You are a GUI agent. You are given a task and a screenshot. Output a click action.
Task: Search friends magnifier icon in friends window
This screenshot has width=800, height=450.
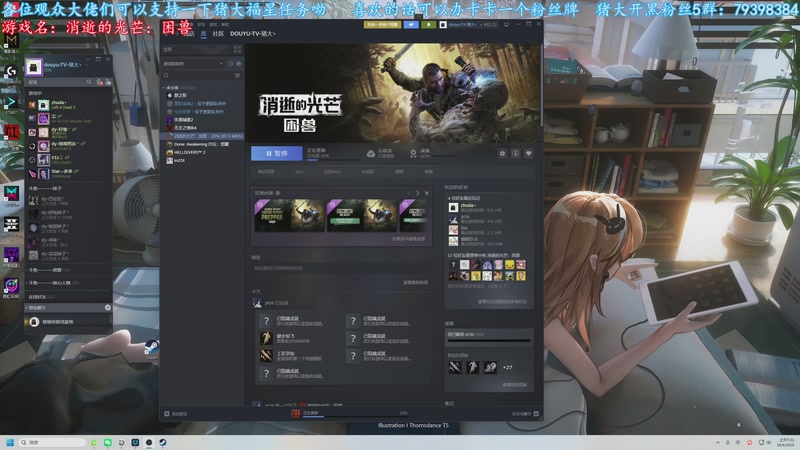[x=89, y=82]
